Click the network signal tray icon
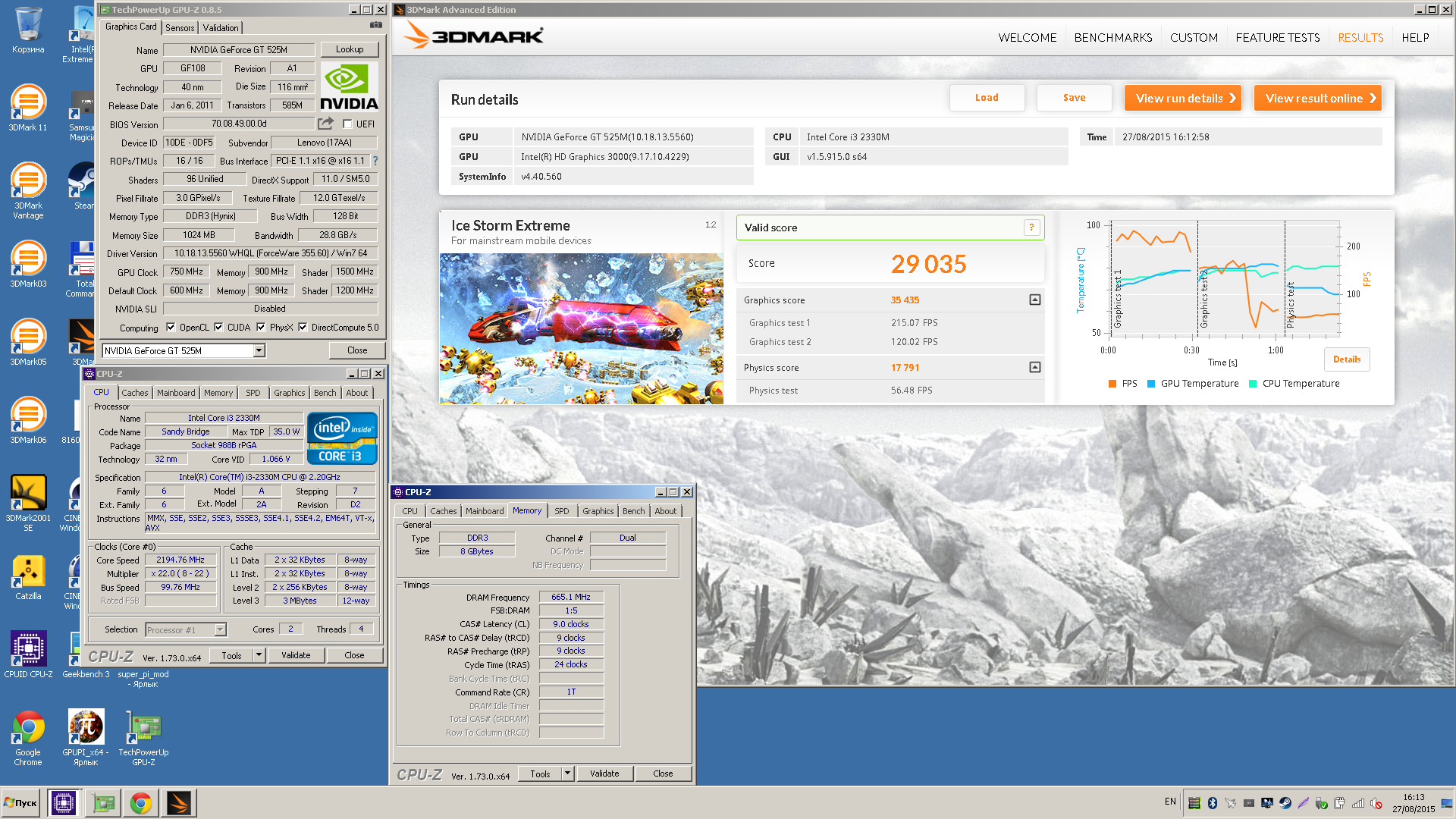Image resolution: width=1456 pixels, height=819 pixels. click(x=1358, y=803)
